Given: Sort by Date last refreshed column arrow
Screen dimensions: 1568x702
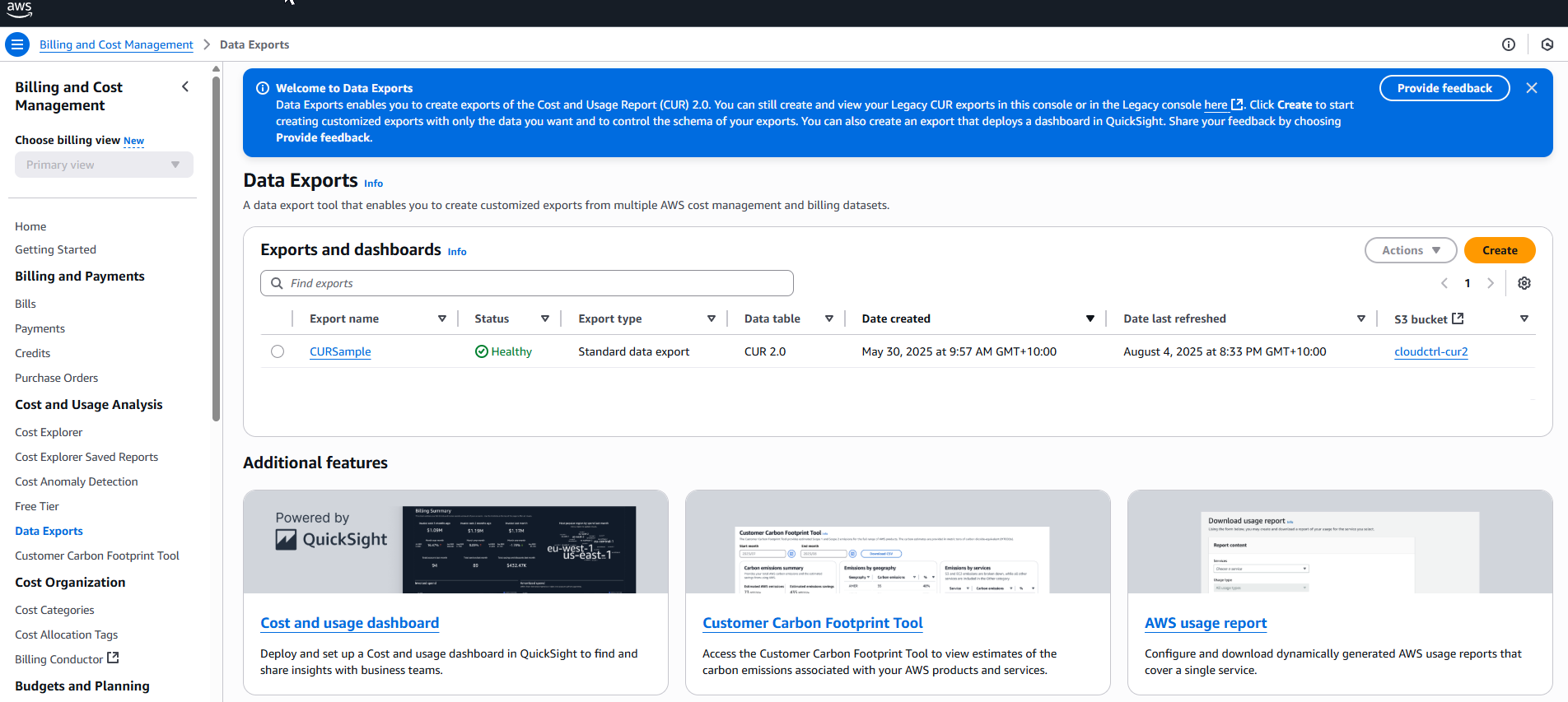Looking at the screenshot, I should tap(1361, 318).
